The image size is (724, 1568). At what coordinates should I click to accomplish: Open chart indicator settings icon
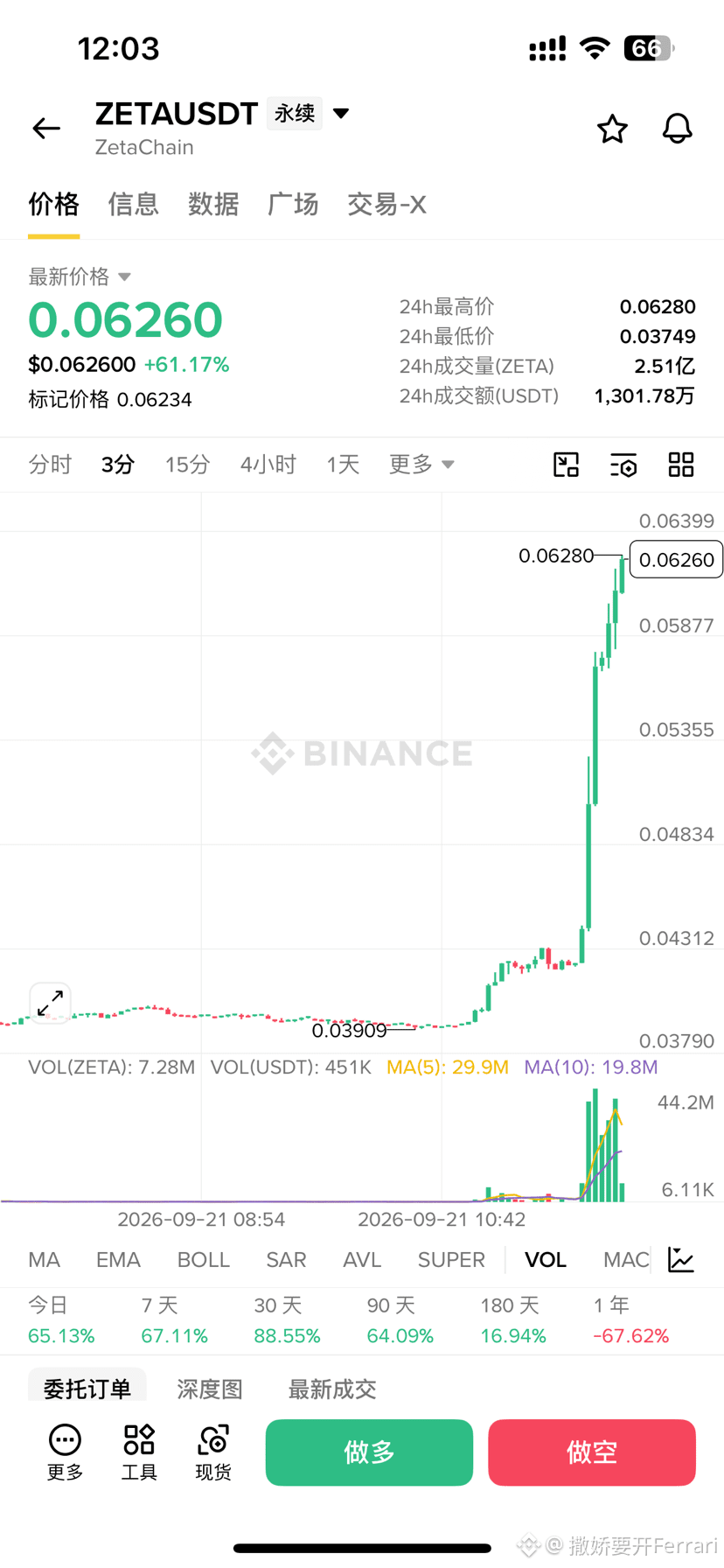tap(623, 465)
